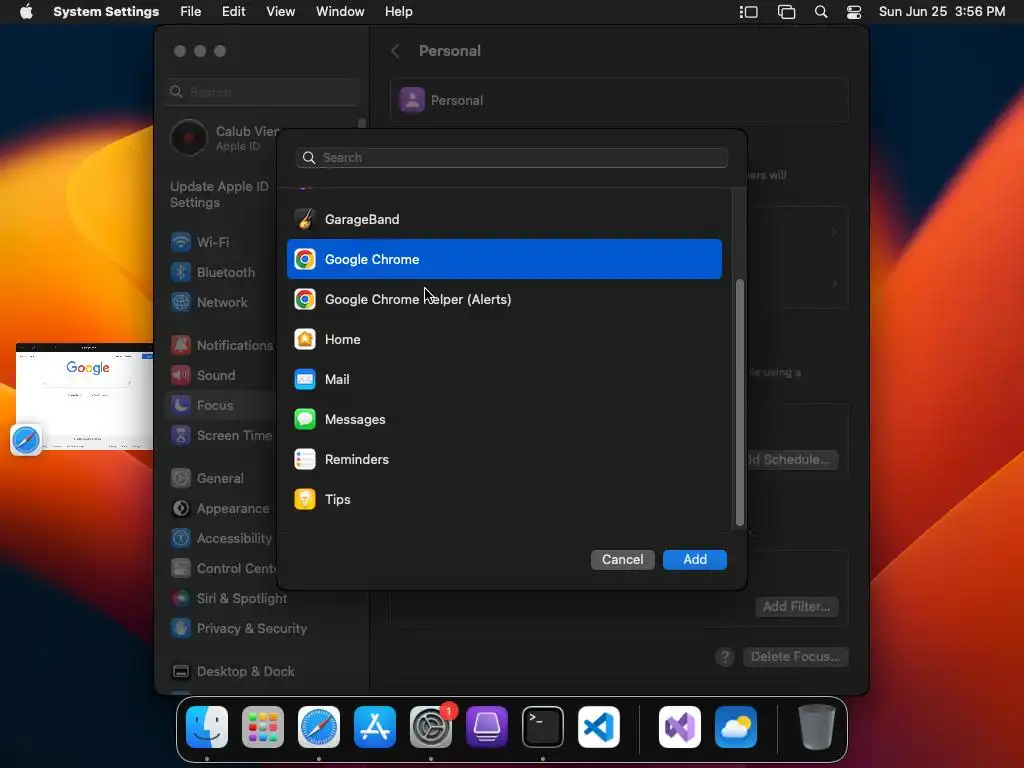
Task: Select General in the sidebar
Action: pyautogui.click(x=219, y=478)
